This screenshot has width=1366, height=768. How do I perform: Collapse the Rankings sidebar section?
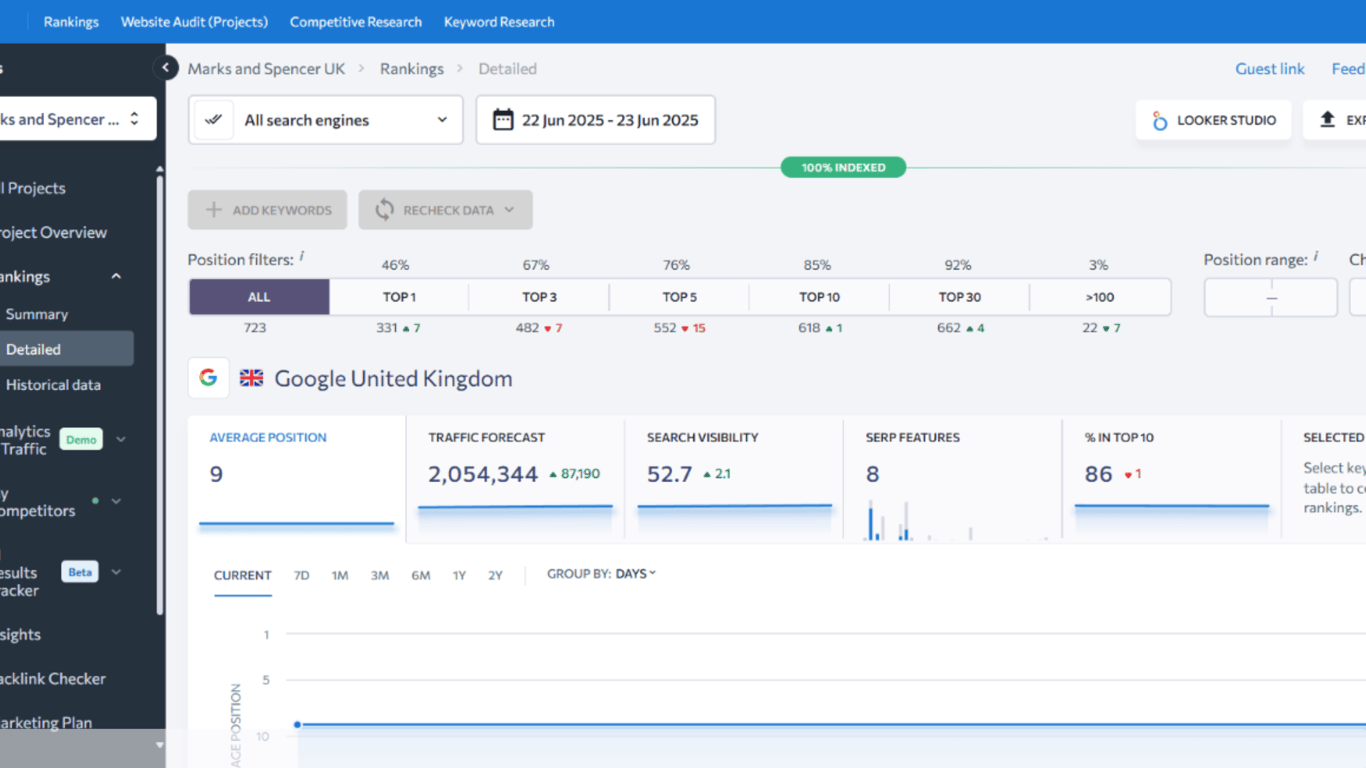(x=116, y=277)
